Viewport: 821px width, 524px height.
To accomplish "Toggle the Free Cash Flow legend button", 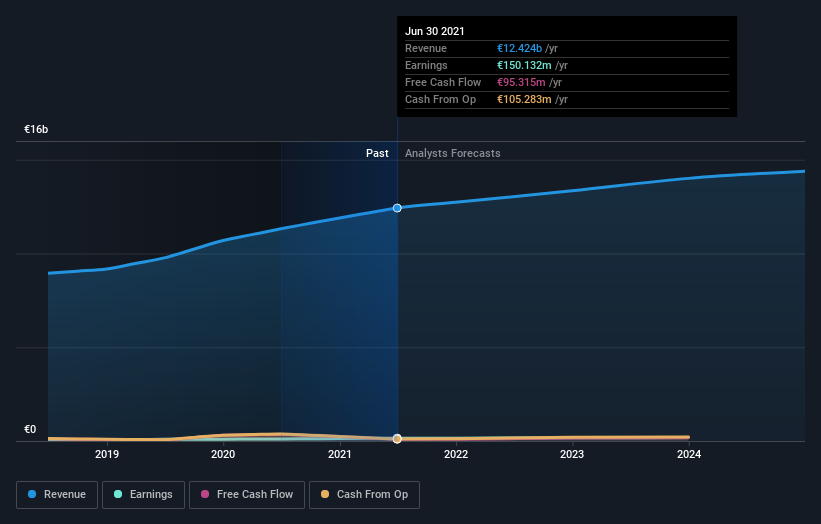I will click(247, 495).
